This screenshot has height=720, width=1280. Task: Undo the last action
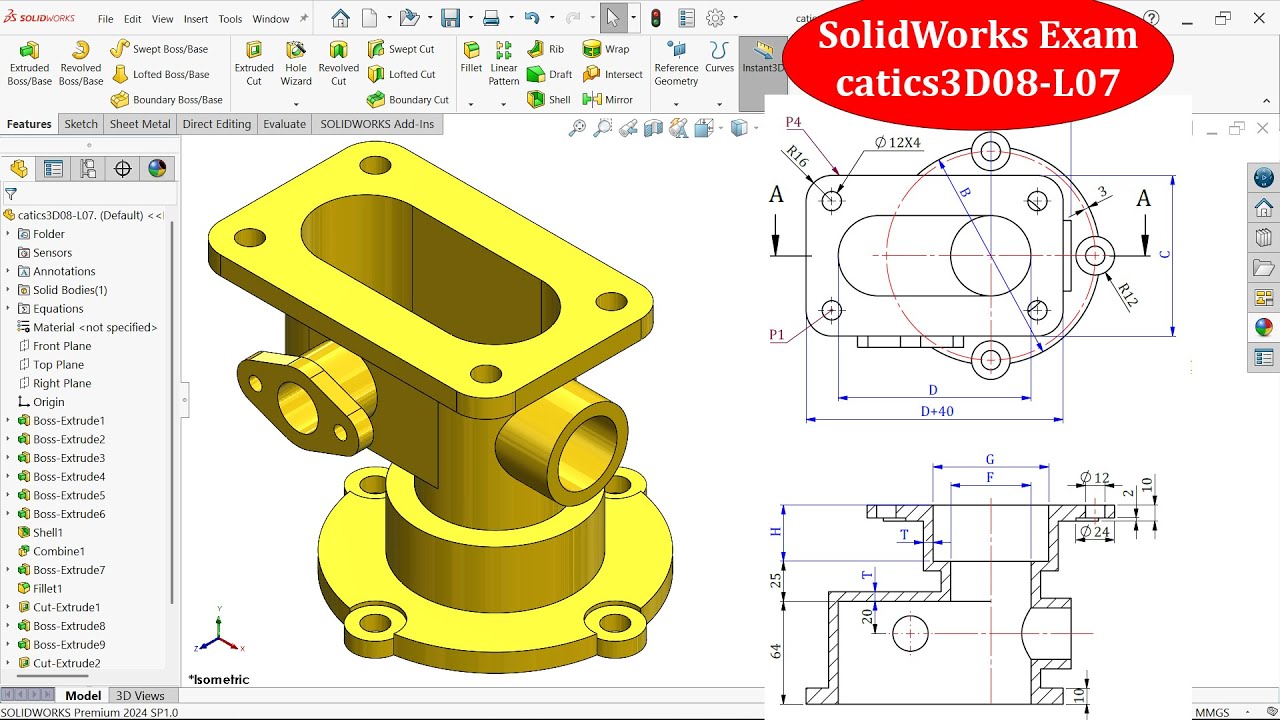click(532, 18)
